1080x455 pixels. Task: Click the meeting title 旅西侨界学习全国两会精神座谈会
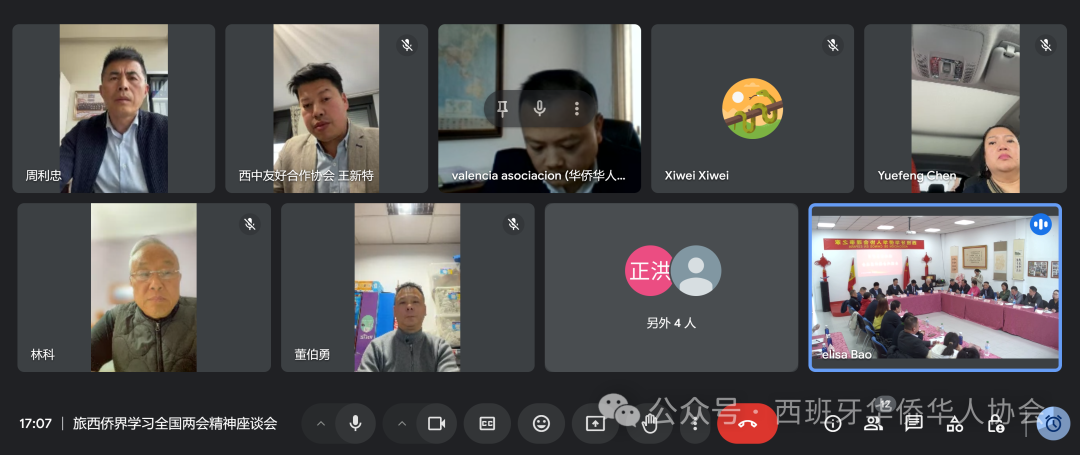pyautogui.click(x=175, y=423)
